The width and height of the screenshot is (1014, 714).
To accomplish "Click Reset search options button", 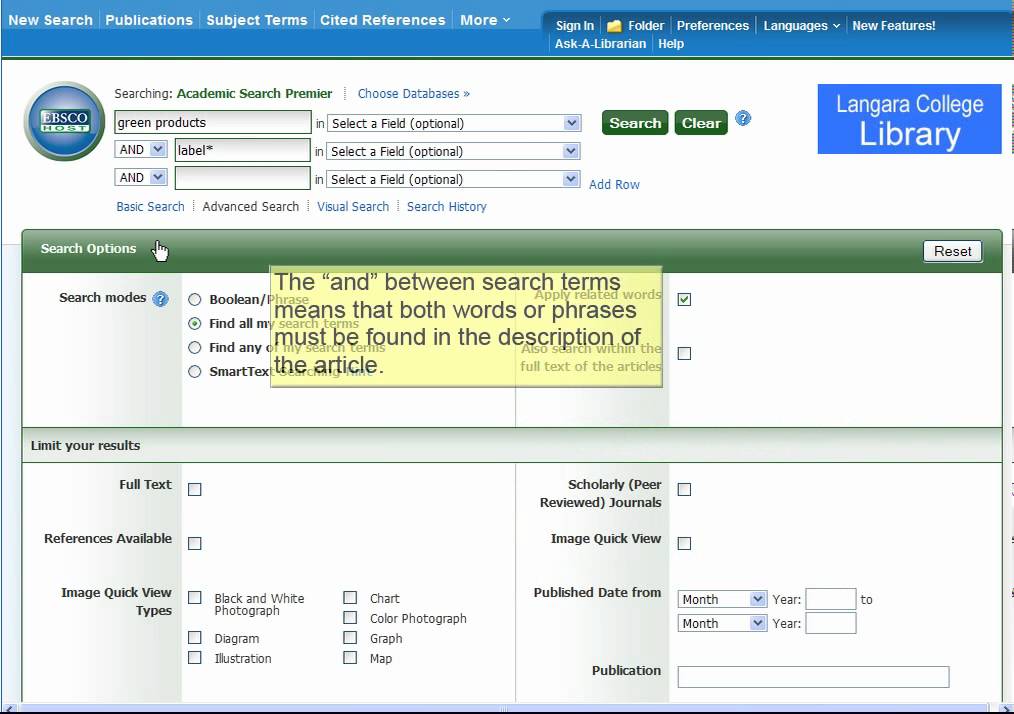I will pos(953,251).
